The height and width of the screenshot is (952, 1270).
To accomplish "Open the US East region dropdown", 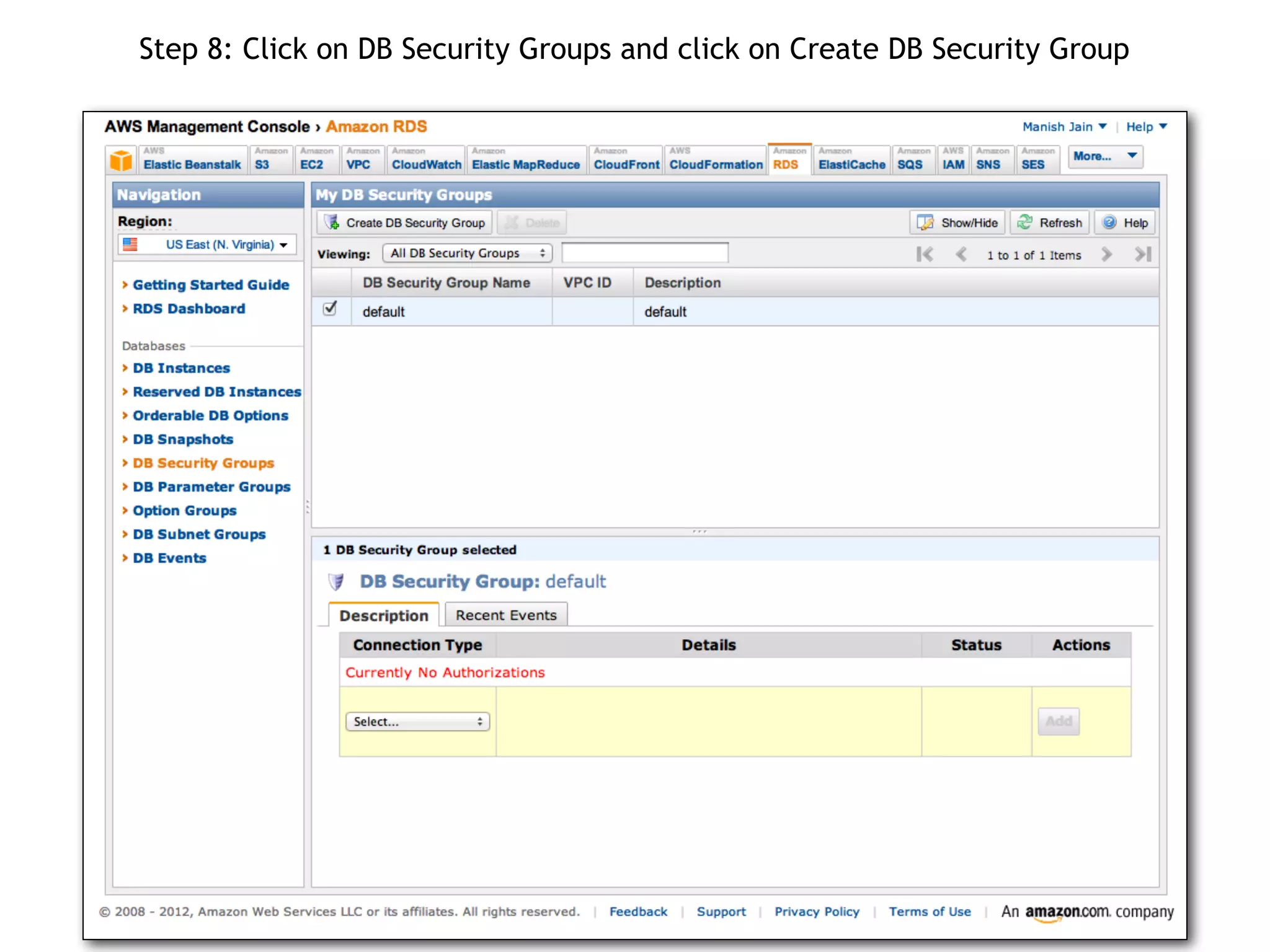I will tap(208, 244).
